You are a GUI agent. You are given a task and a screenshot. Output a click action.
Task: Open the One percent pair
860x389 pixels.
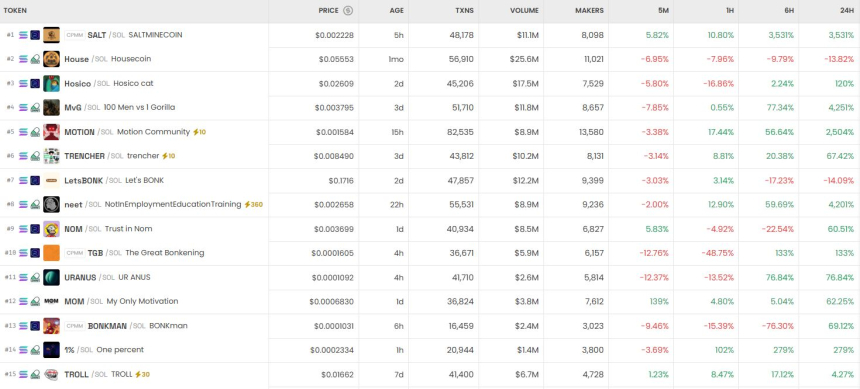(x=104, y=349)
